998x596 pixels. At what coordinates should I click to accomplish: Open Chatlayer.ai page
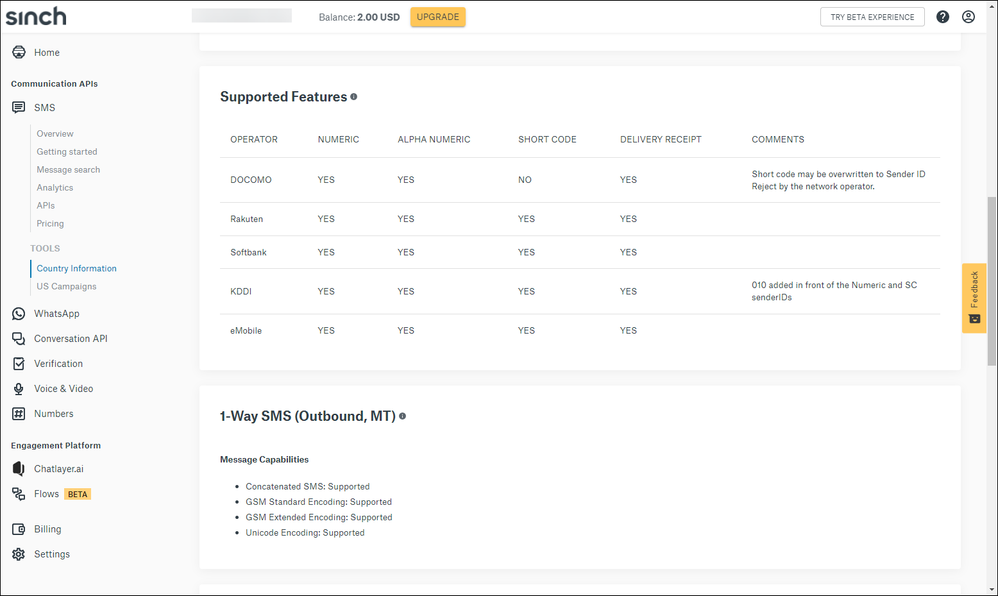(59, 469)
